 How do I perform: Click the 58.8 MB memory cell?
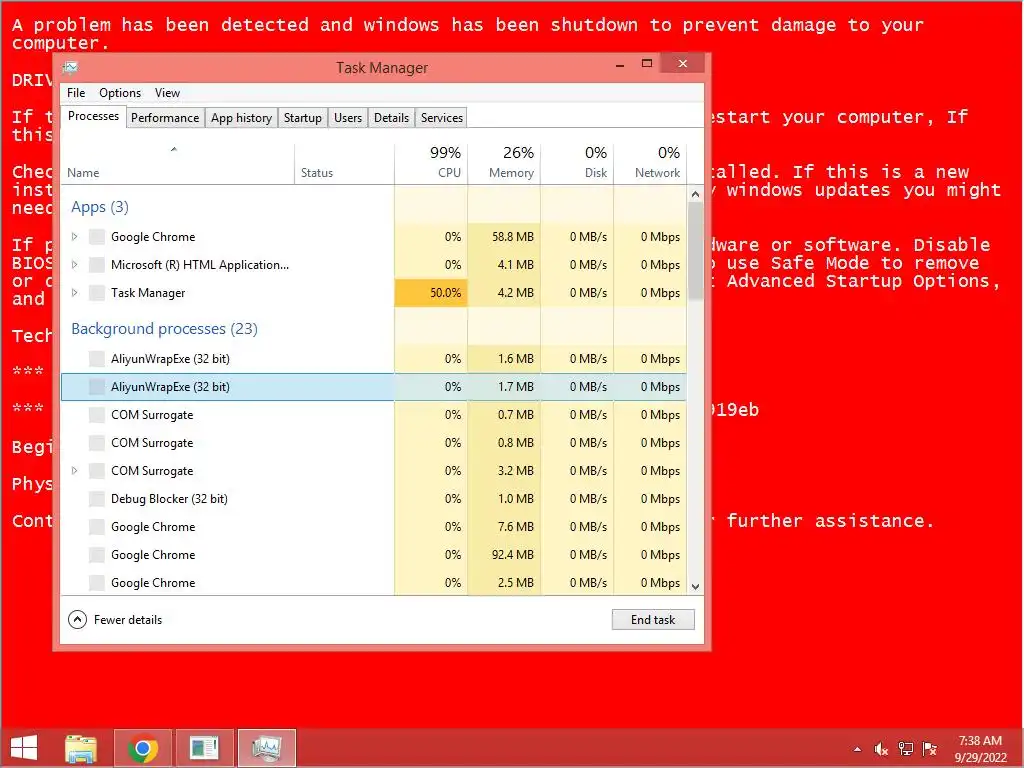click(x=504, y=237)
